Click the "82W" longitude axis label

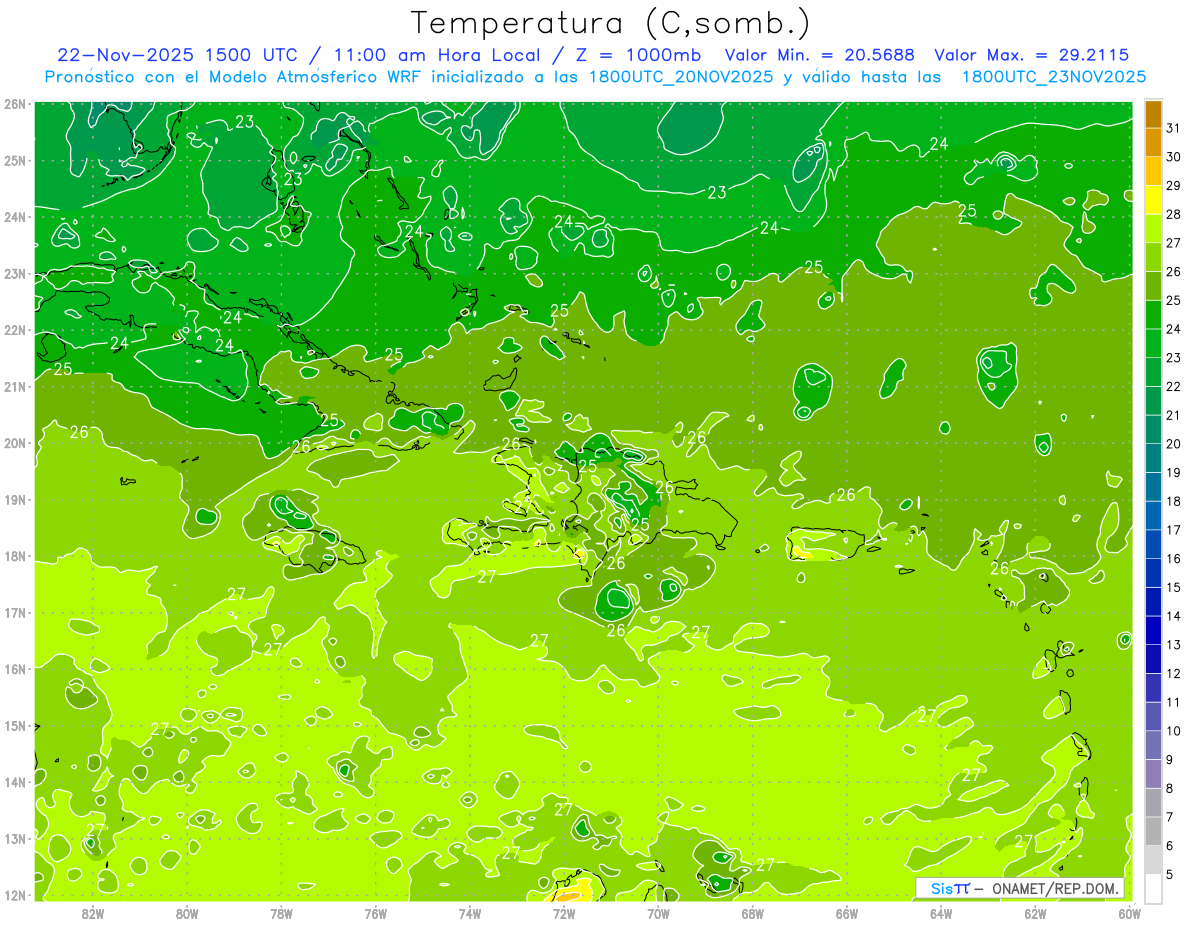point(93,913)
